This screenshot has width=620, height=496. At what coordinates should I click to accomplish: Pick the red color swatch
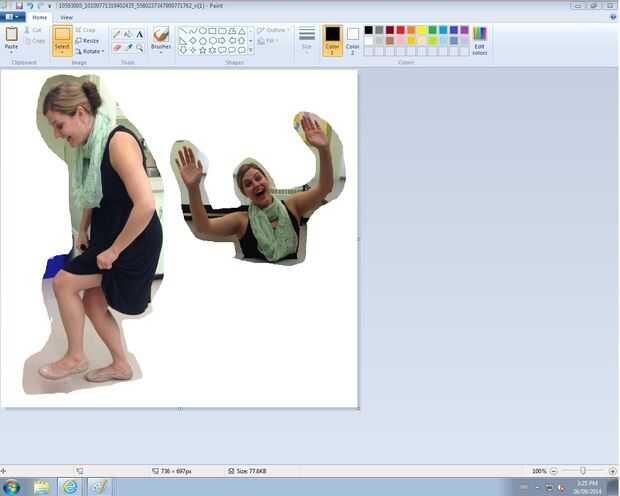401,30
